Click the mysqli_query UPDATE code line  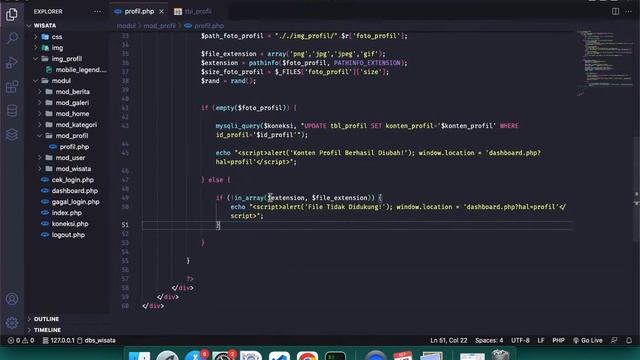tap(367, 130)
